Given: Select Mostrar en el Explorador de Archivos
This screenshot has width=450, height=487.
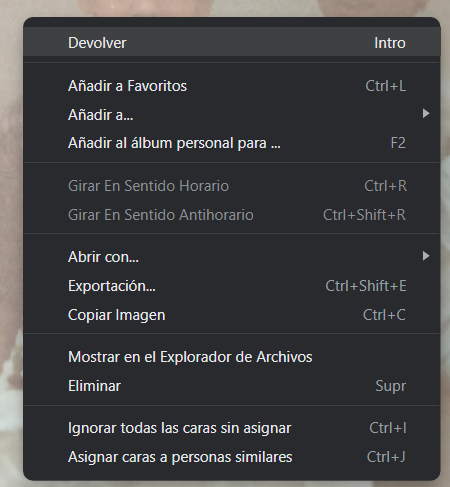Looking at the screenshot, I should tap(232, 357).
